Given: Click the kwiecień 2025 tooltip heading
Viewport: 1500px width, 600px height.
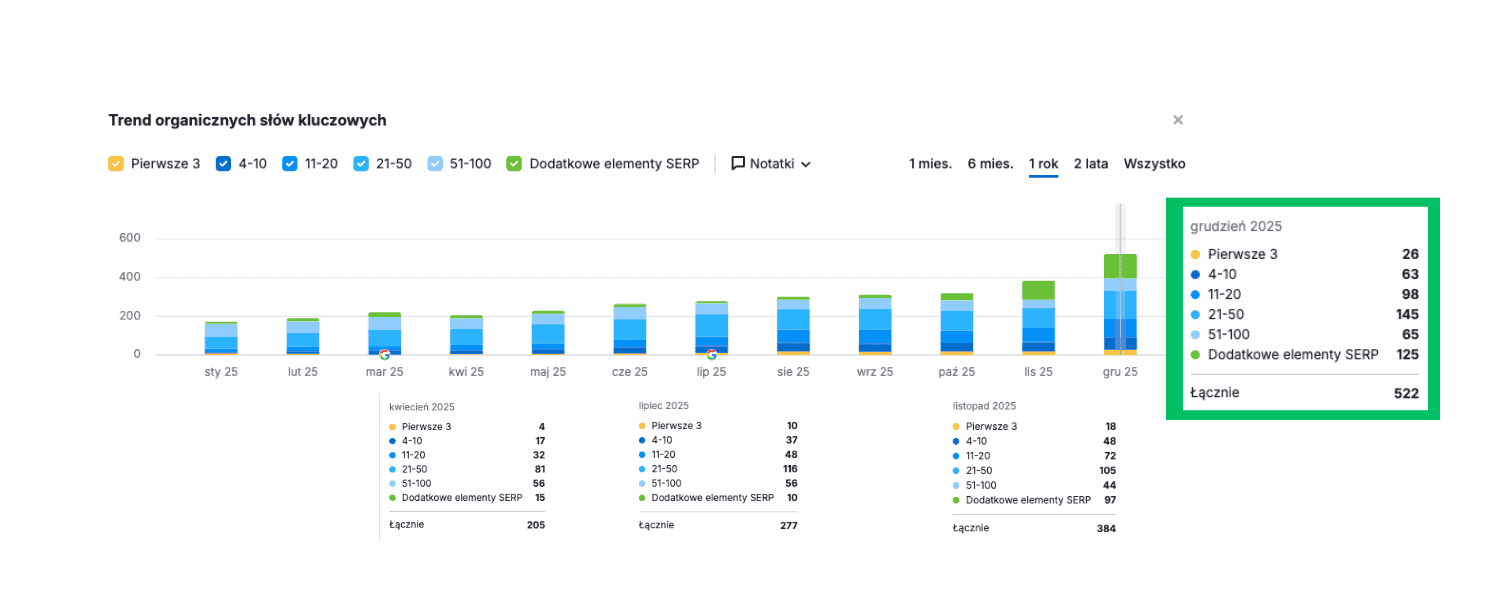Looking at the screenshot, I should [422, 407].
